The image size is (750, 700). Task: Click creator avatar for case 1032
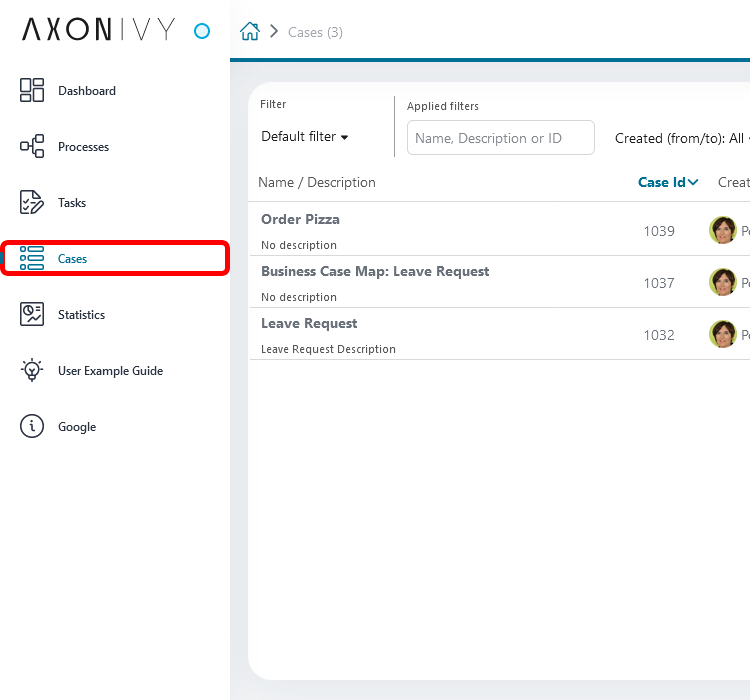722,334
